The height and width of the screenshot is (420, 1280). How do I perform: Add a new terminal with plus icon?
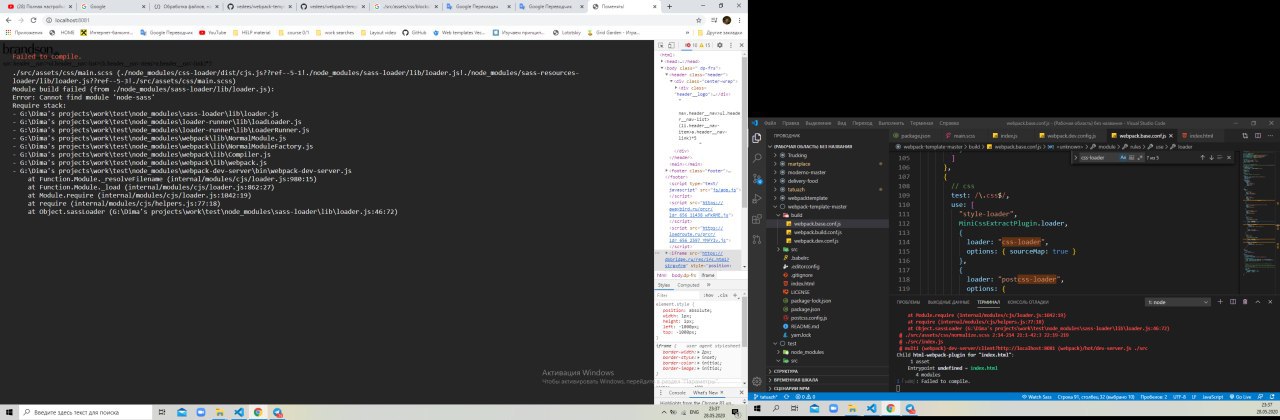(x=1219, y=302)
